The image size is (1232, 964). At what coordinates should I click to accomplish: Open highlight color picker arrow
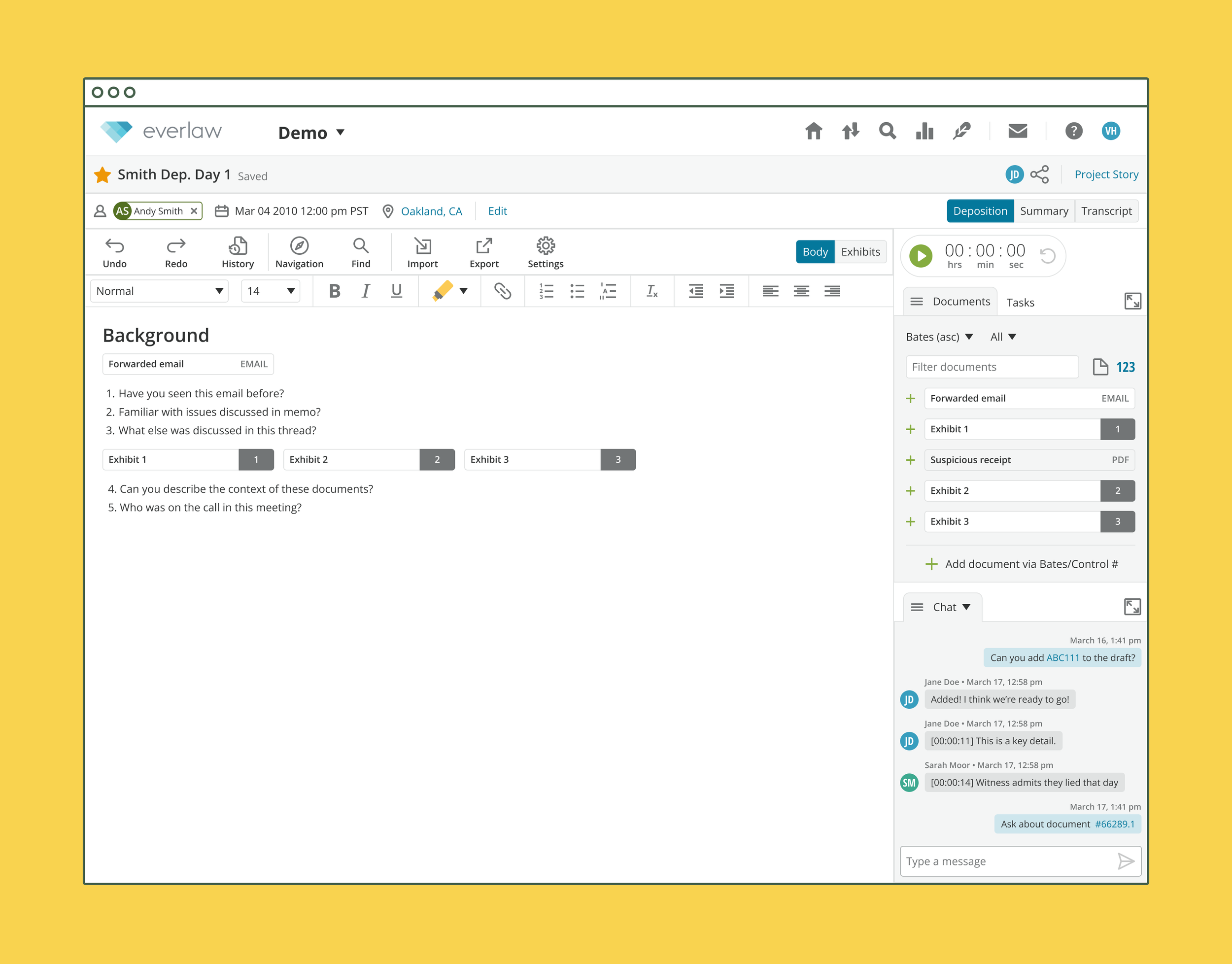463,291
